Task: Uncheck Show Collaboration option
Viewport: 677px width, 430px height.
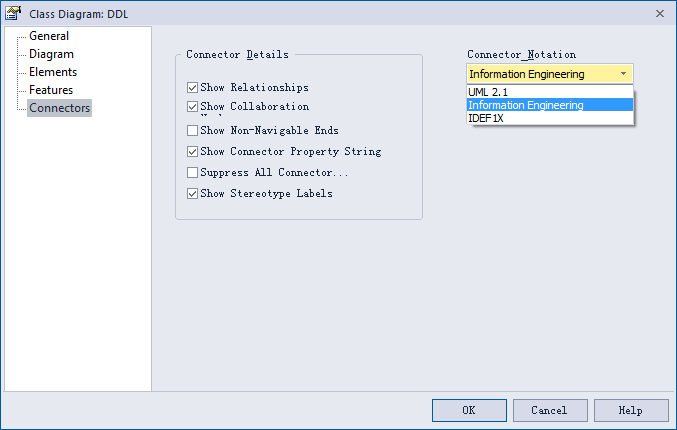Action: click(192, 107)
